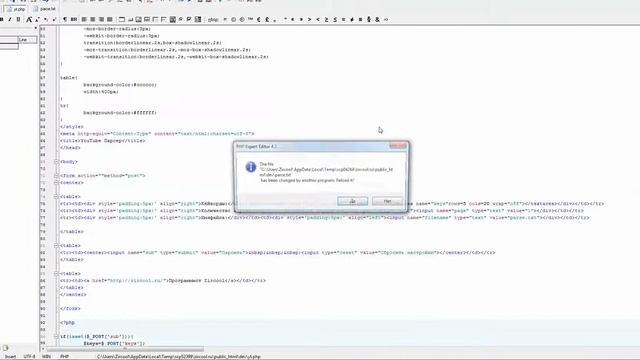Click the WIN line-ending status entry

tap(47, 357)
